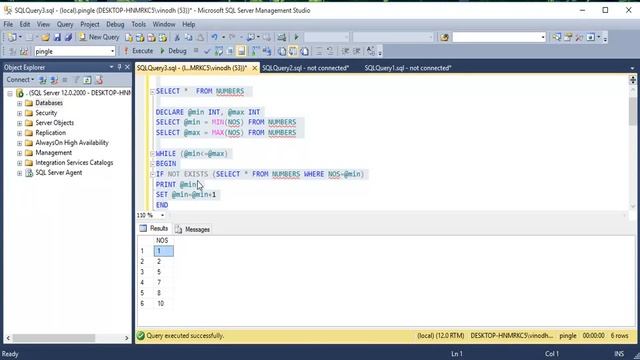Start debugging with the Debug button

[173, 51]
